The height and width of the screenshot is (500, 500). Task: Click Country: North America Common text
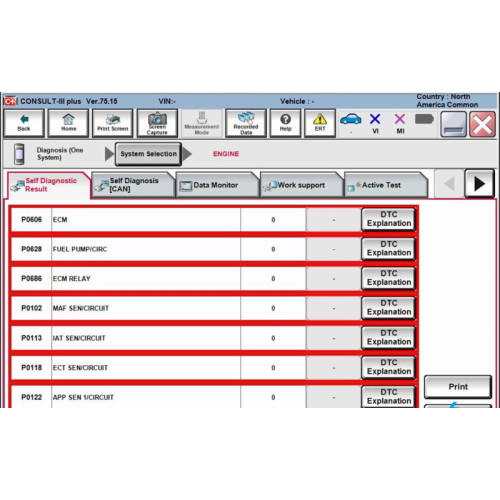point(447,100)
